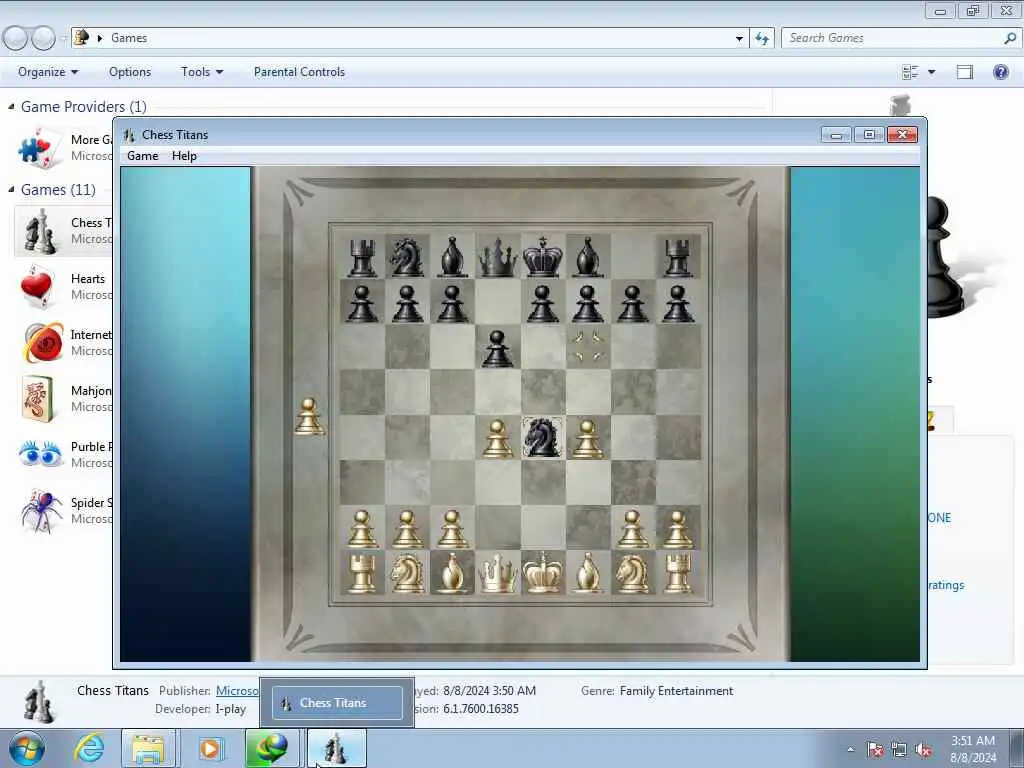Select the black rook in top-left corner

[362, 258]
